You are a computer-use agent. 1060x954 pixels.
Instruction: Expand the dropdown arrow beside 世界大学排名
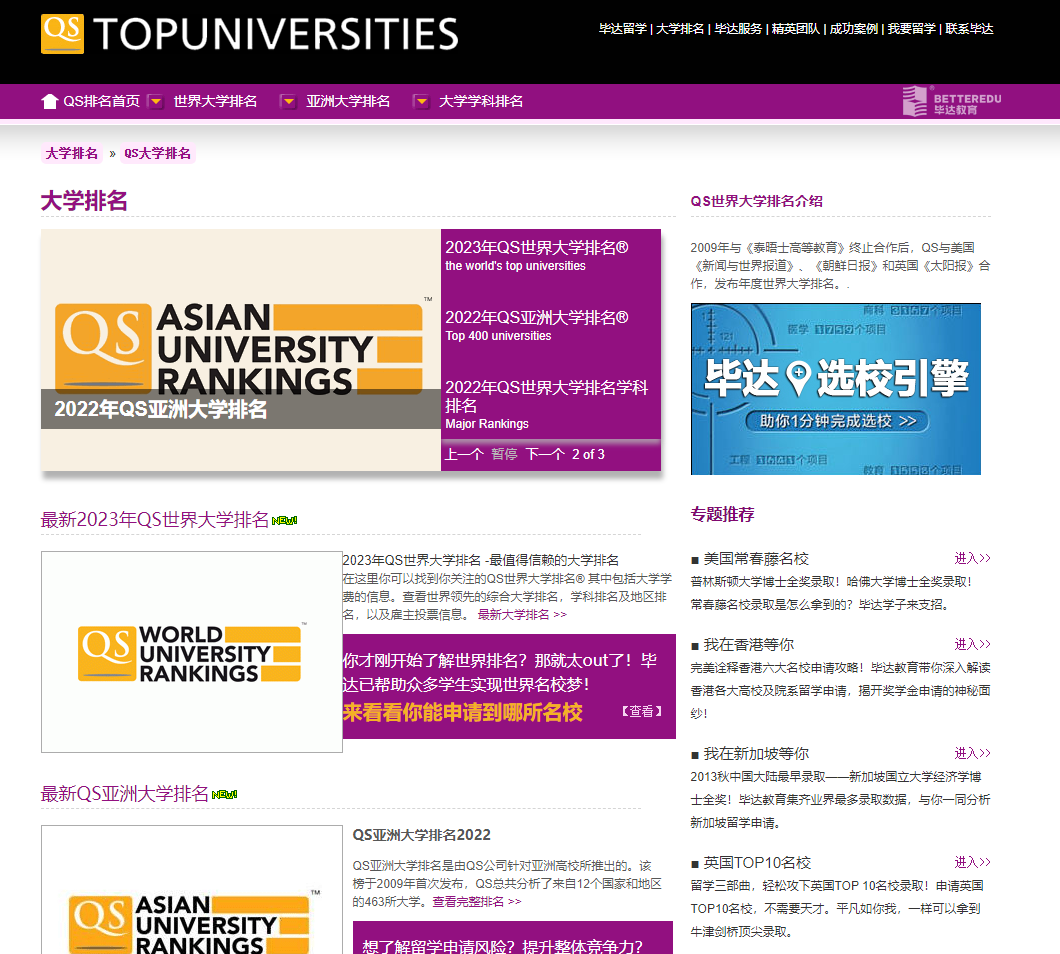(155, 100)
